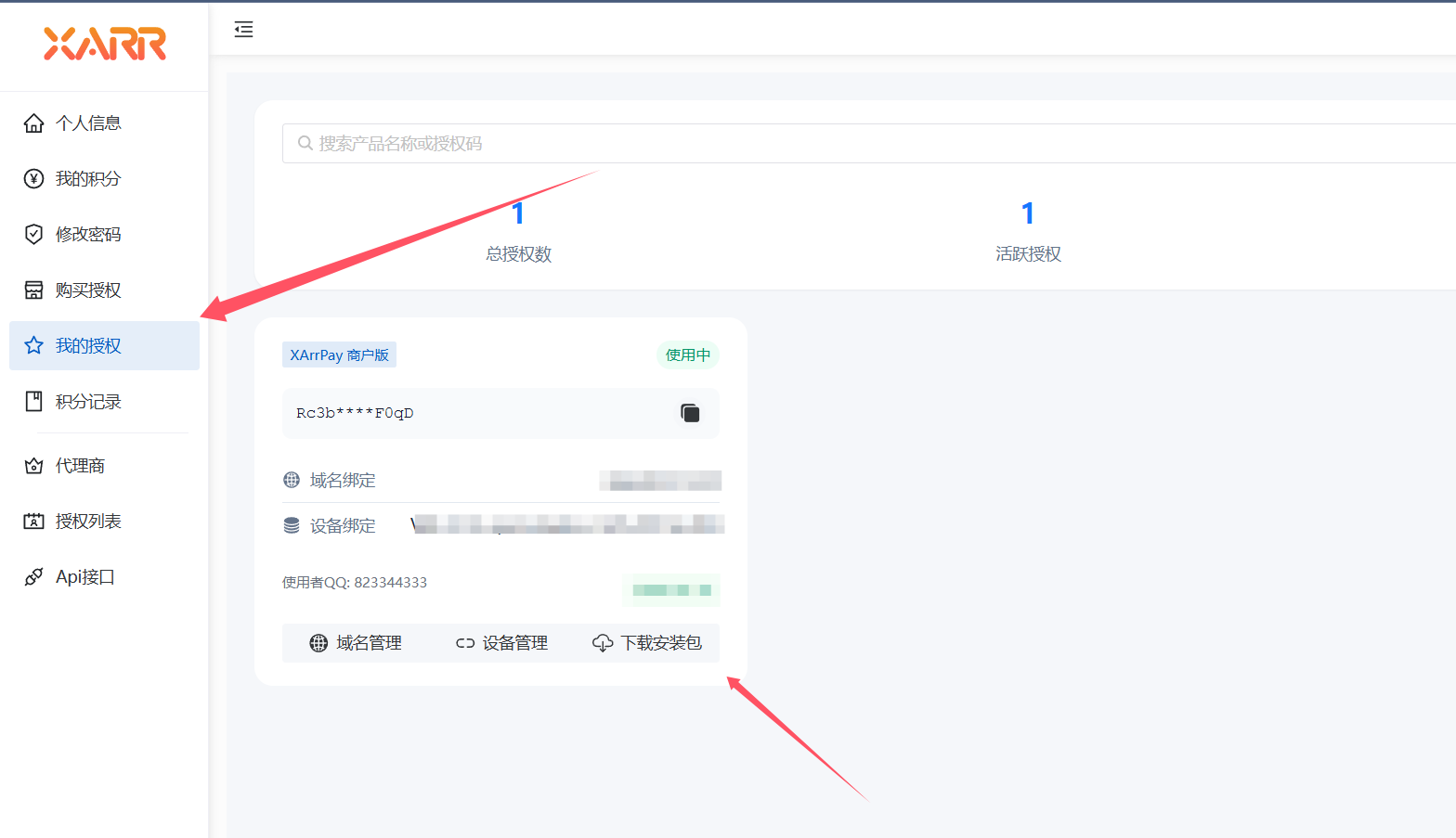
Task: Click the ID card icon beside 授权列表
Action: 33,521
